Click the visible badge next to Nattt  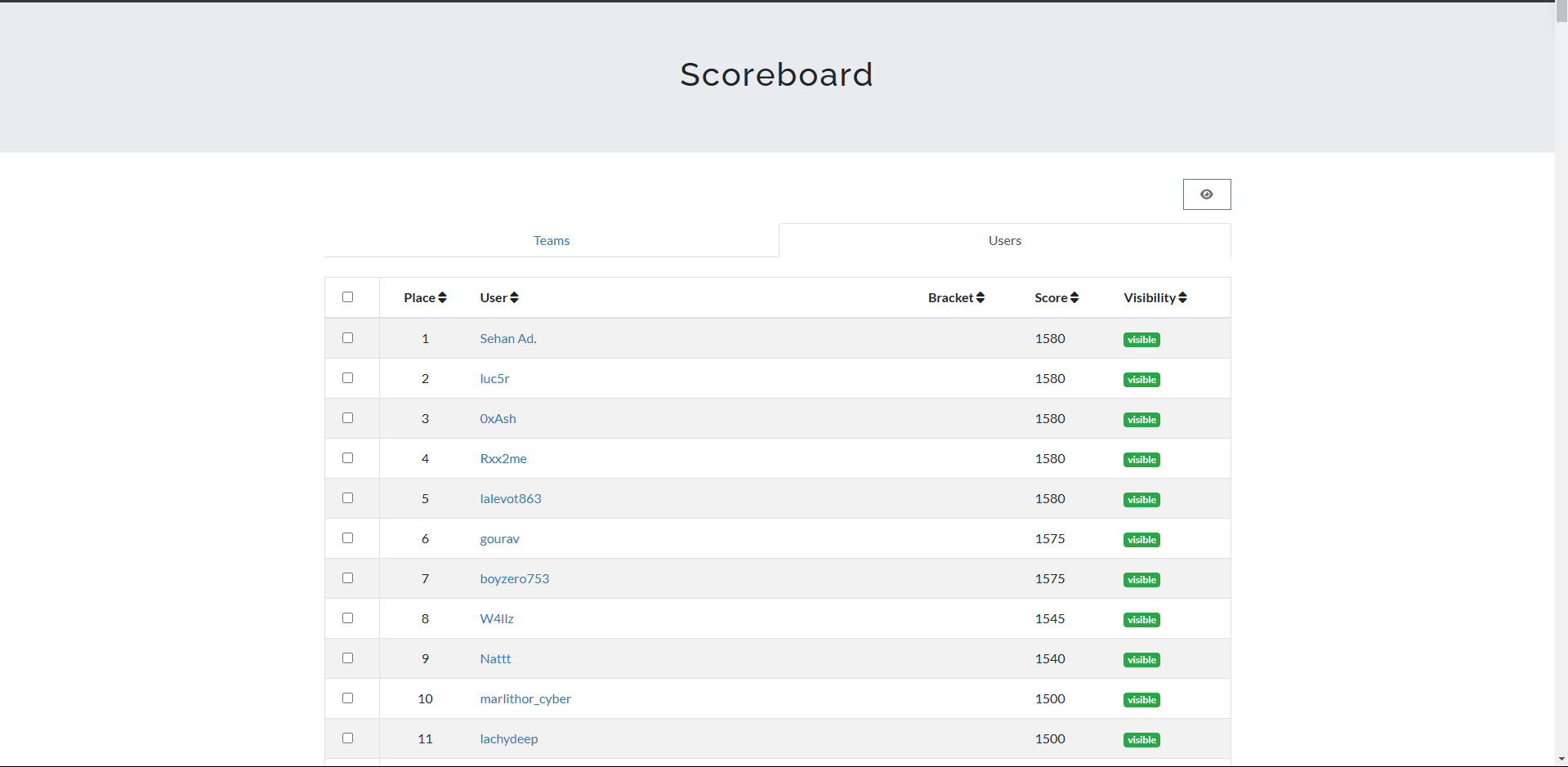pos(1141,659)
